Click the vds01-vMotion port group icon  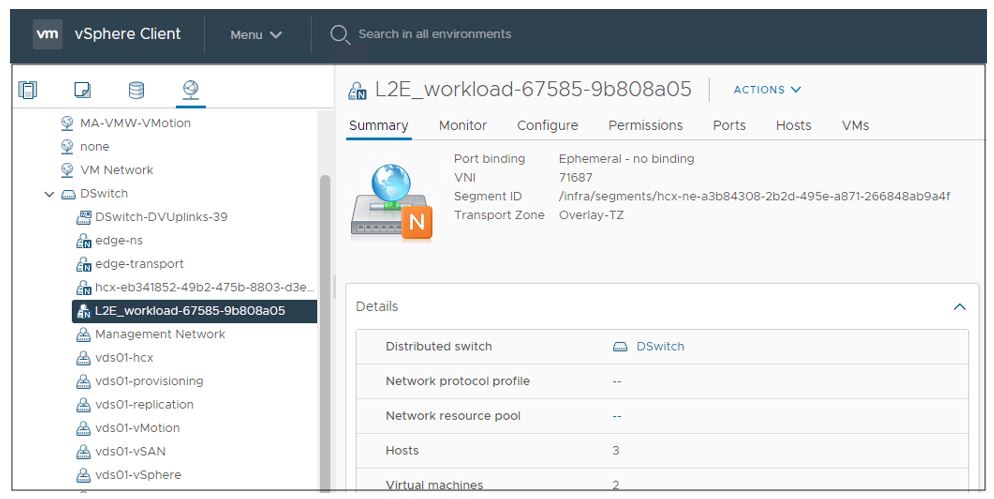[84, 429]
